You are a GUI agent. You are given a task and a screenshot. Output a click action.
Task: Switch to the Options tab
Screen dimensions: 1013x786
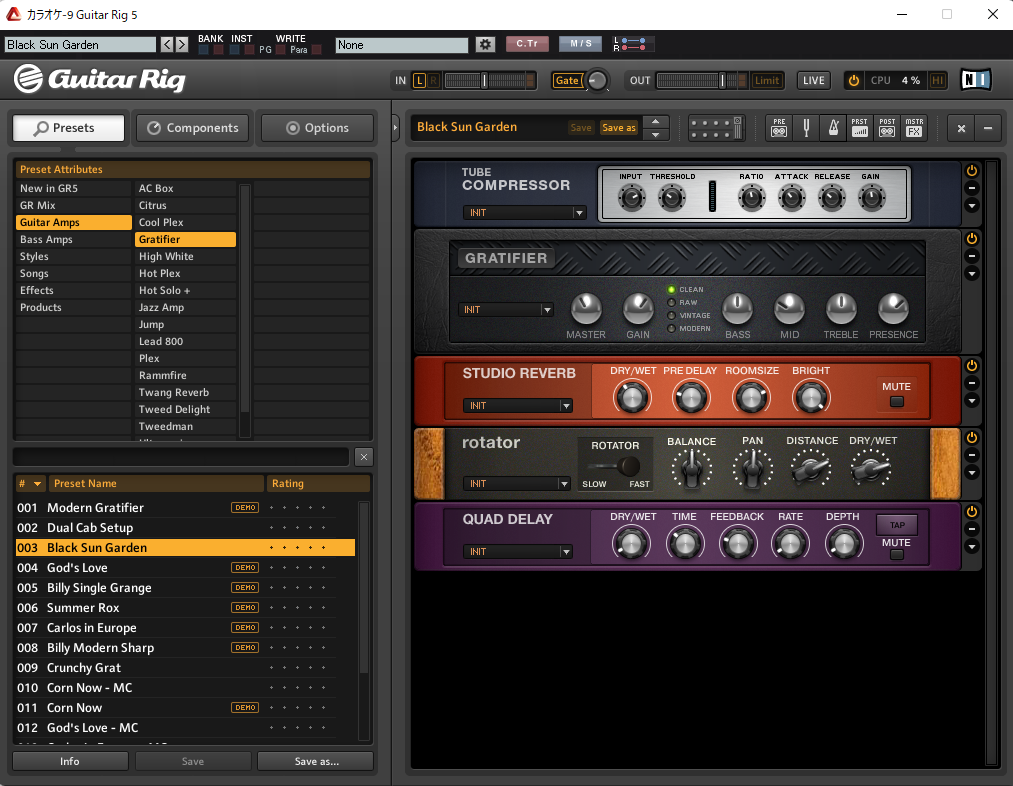[x=317, y=128]
